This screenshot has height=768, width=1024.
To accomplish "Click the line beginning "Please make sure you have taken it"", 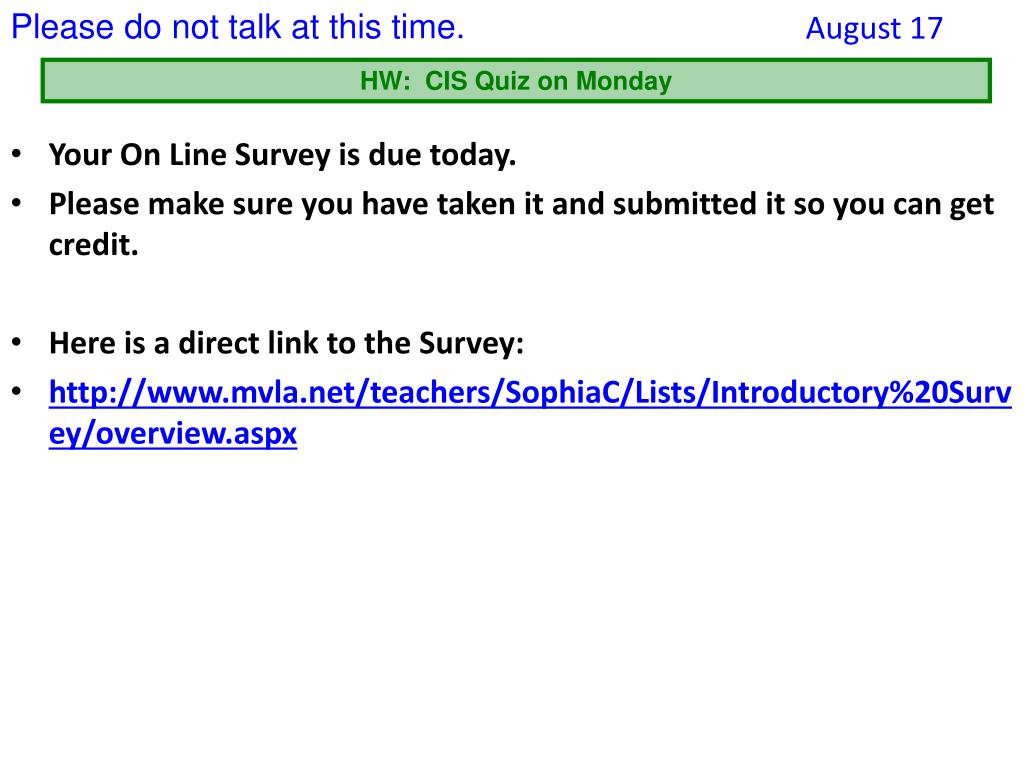I will 521,204.
